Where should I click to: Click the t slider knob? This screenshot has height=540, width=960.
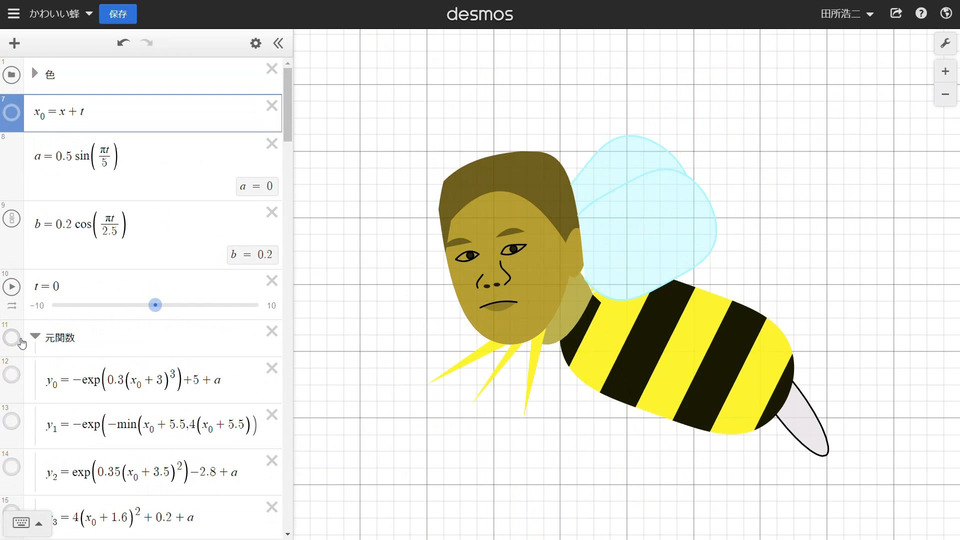155,305
